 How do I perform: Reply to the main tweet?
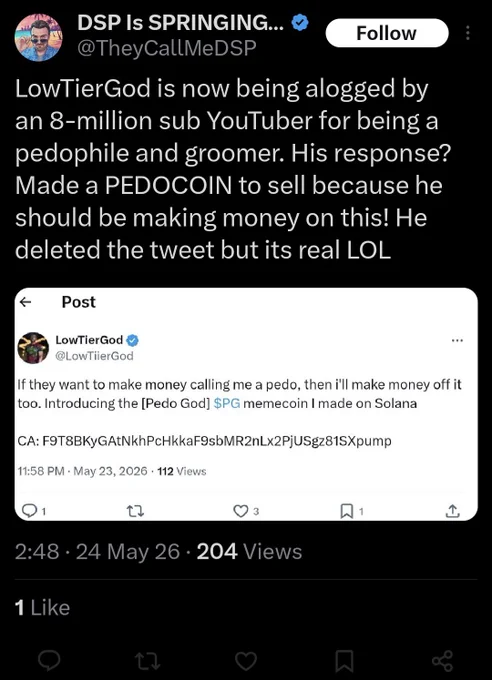(49, 660)
